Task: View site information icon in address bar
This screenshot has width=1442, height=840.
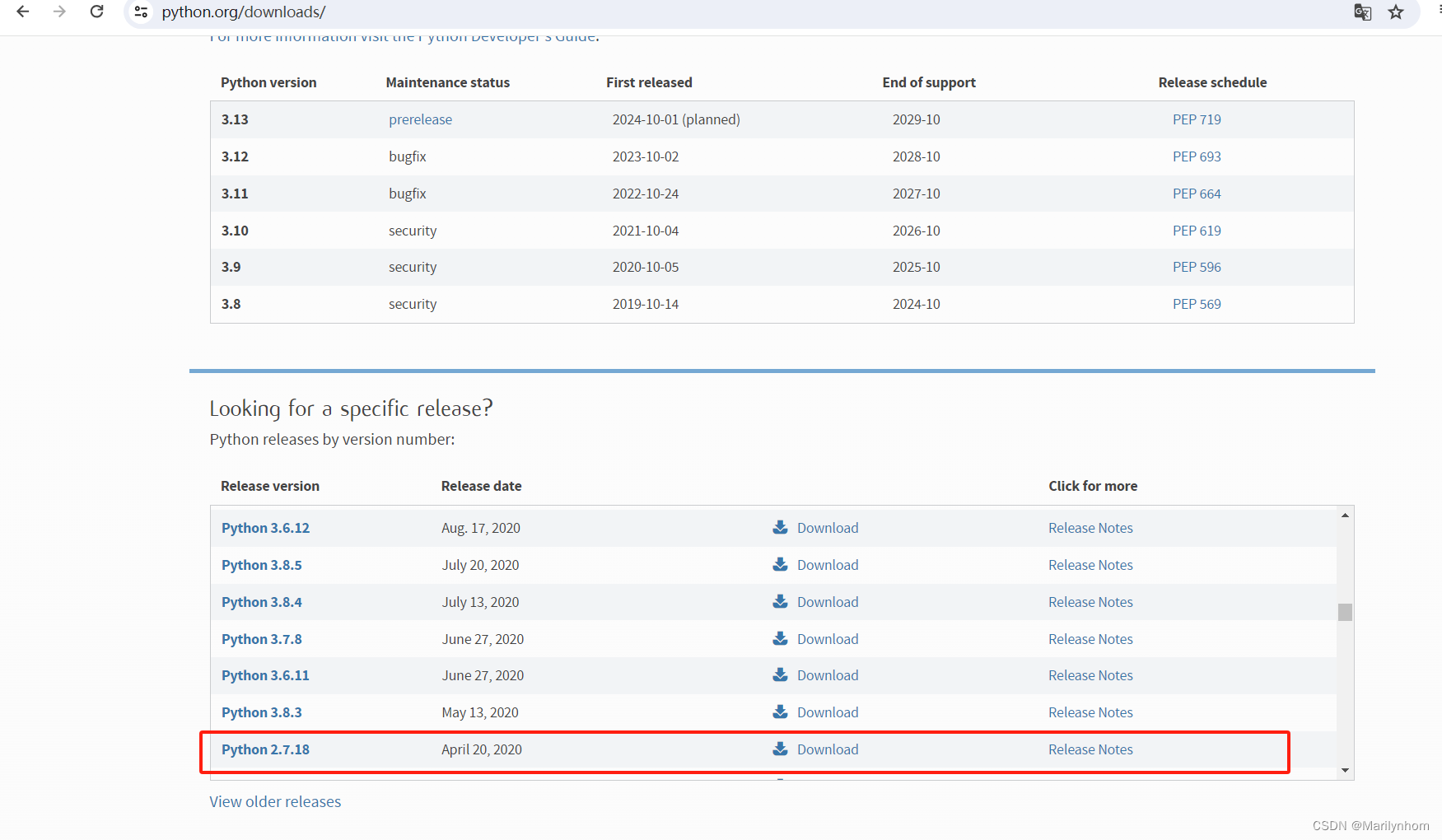Action: (x=141, y=12)
